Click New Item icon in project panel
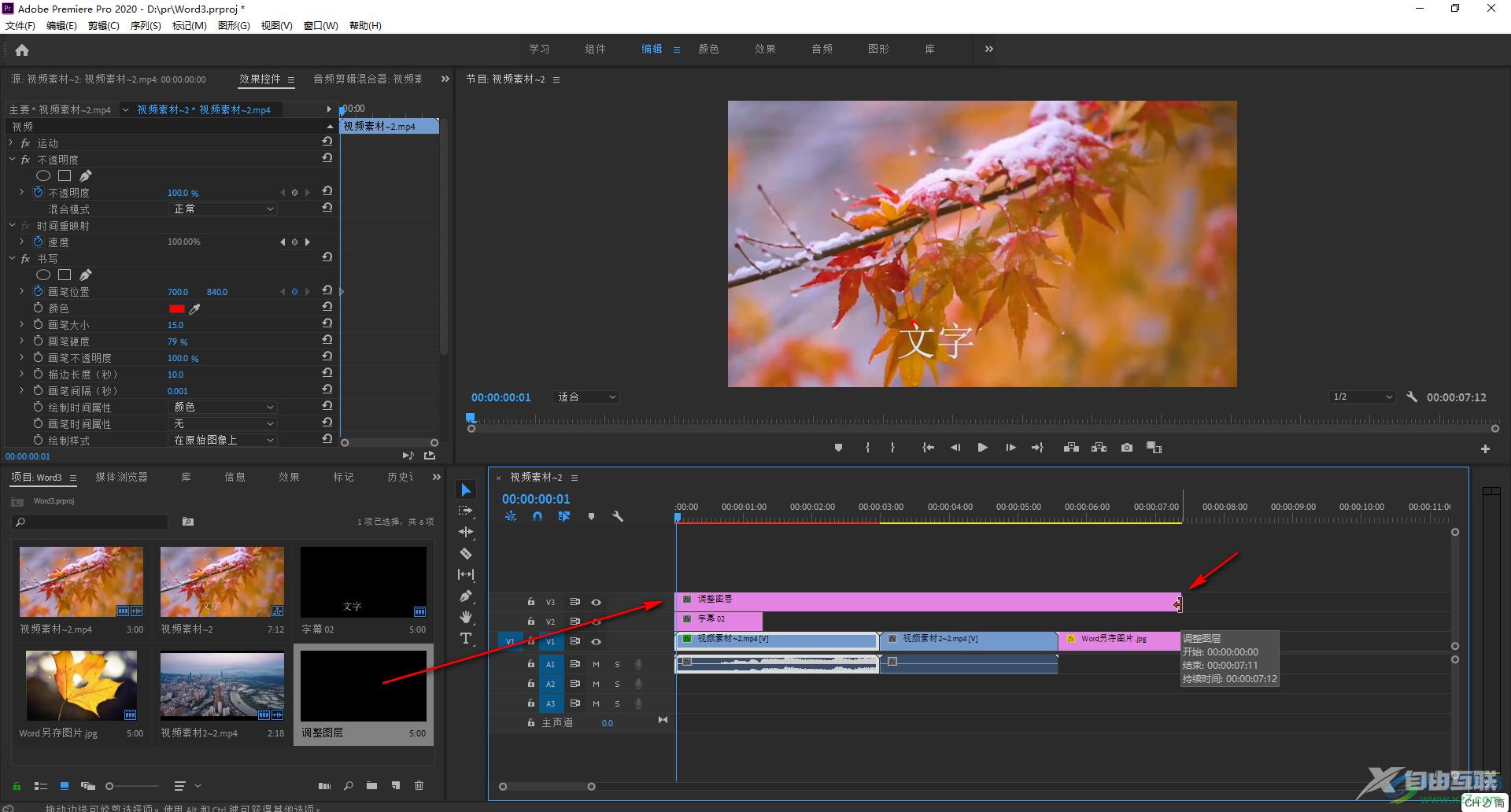This screenshot has height=812, width=1511. (x=396, y=785)
